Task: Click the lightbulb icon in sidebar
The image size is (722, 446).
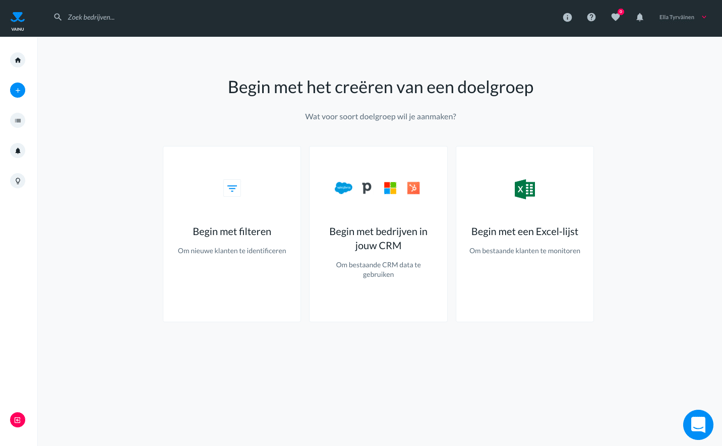Action: (x=17, y=181)
